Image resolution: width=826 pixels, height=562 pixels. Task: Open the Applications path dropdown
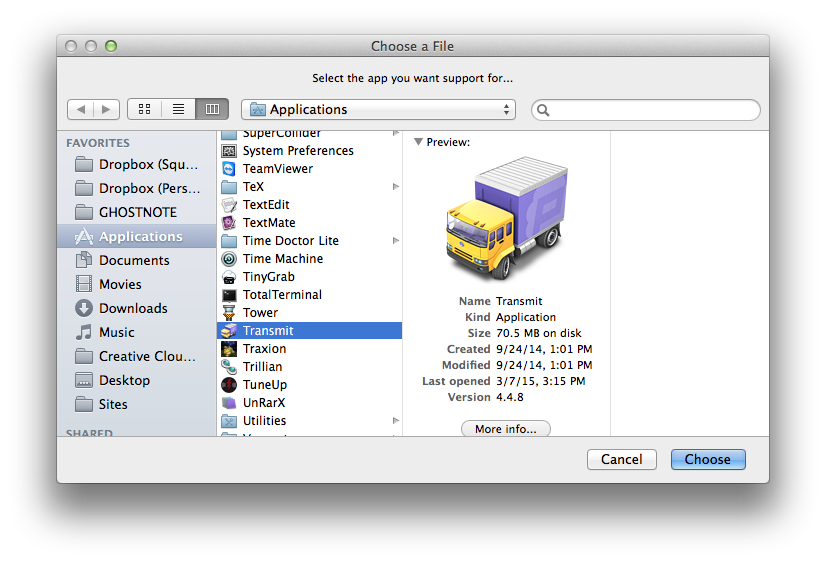tap(378, 110)
